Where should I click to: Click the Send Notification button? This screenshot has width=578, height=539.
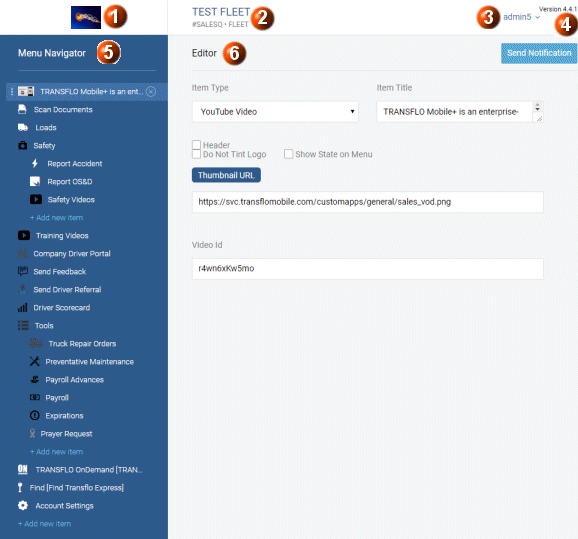(539, 53)
